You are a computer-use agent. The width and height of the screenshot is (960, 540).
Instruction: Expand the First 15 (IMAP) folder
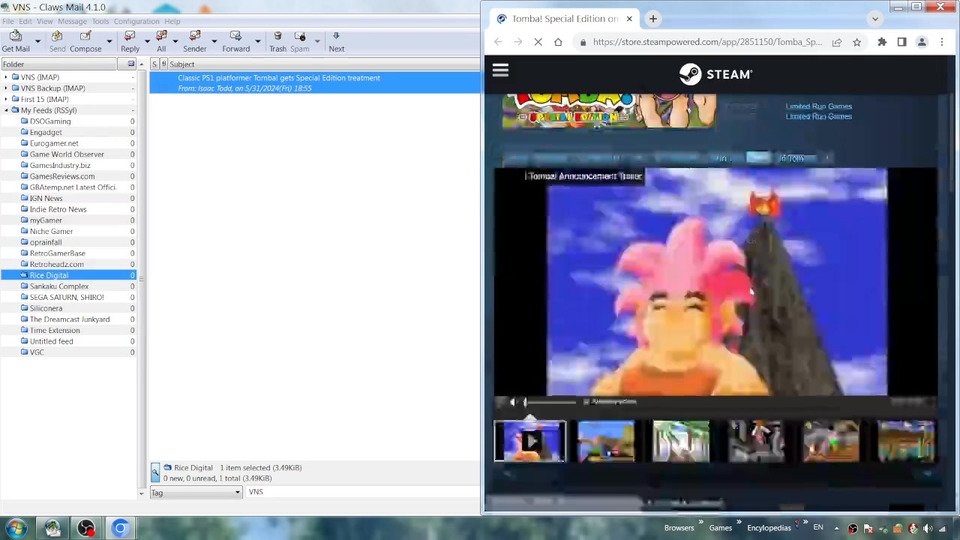point(6,99)
